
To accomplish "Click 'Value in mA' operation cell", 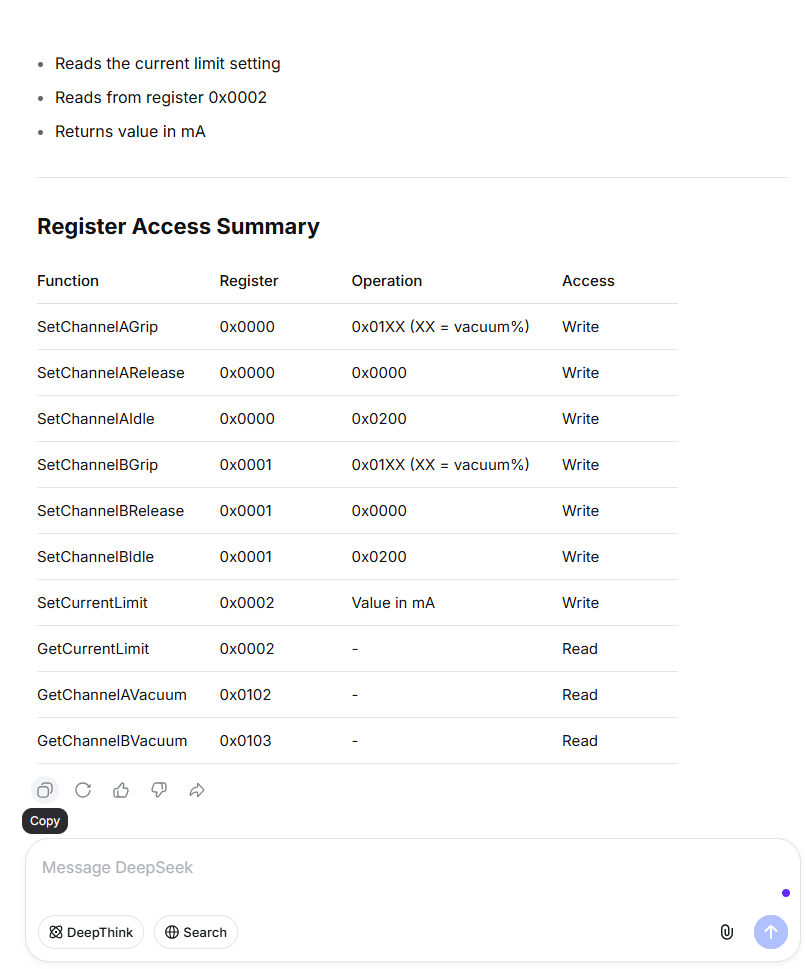I will pos(393,603).
